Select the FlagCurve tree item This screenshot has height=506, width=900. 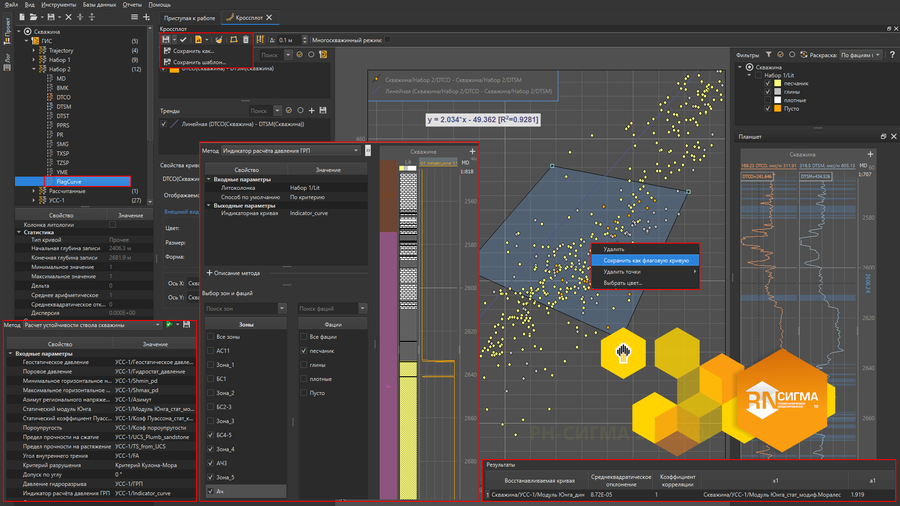69,181
